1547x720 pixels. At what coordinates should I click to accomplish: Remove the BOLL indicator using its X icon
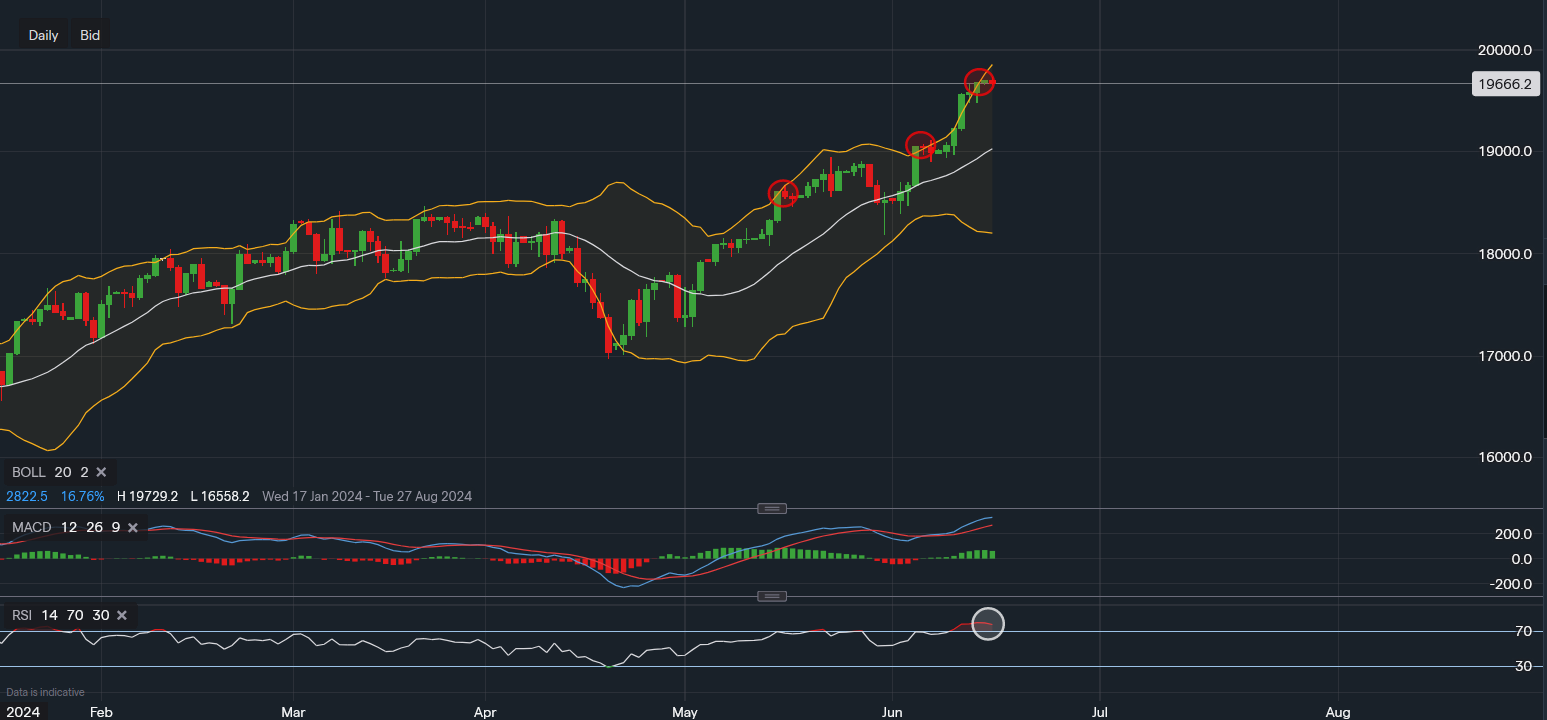(100, 471)
